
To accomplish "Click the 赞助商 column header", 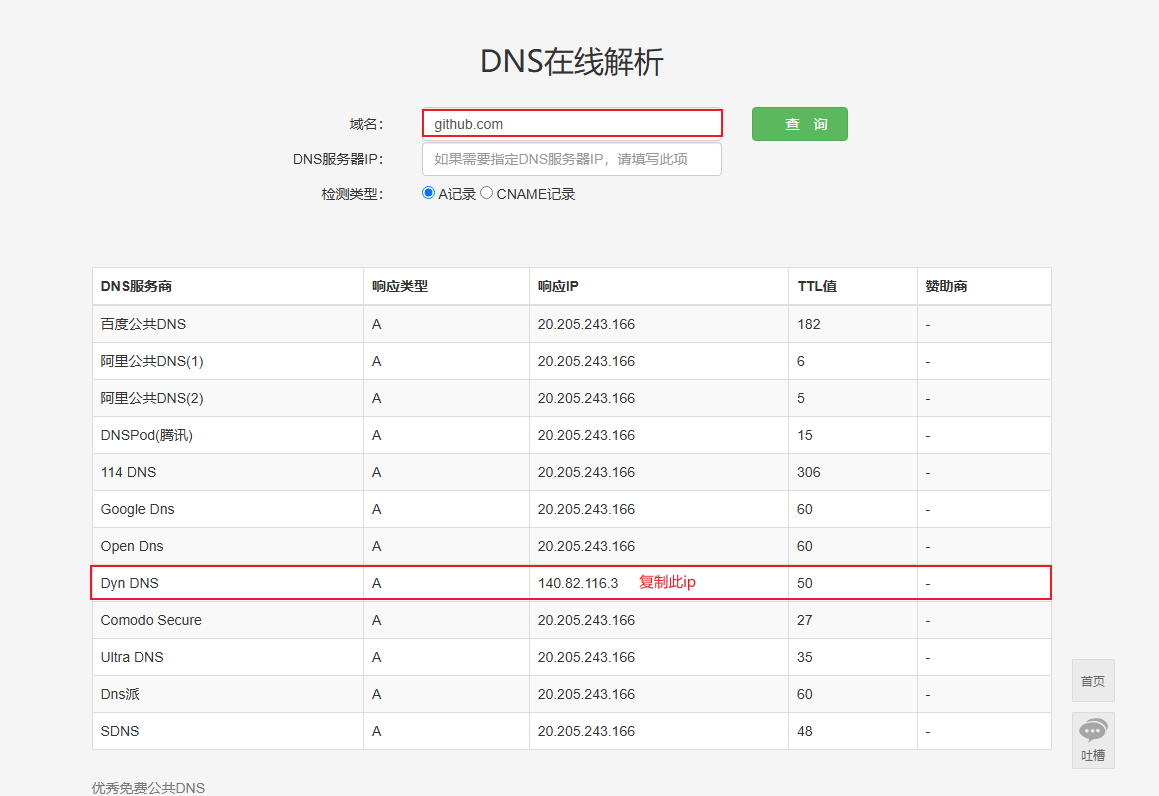I will click(946, 286).
